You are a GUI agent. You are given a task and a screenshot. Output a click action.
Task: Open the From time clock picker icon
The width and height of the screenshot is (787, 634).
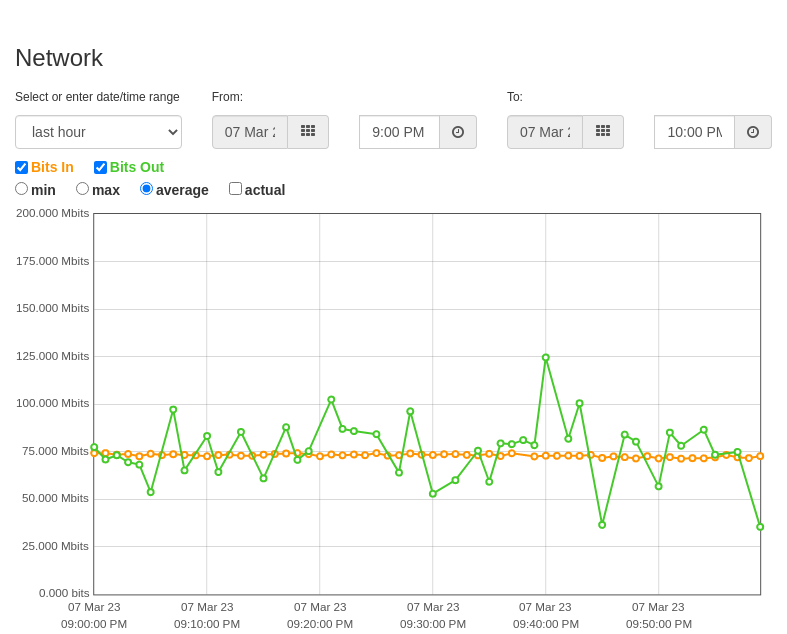pyautogui.click(x=458, y=132)
